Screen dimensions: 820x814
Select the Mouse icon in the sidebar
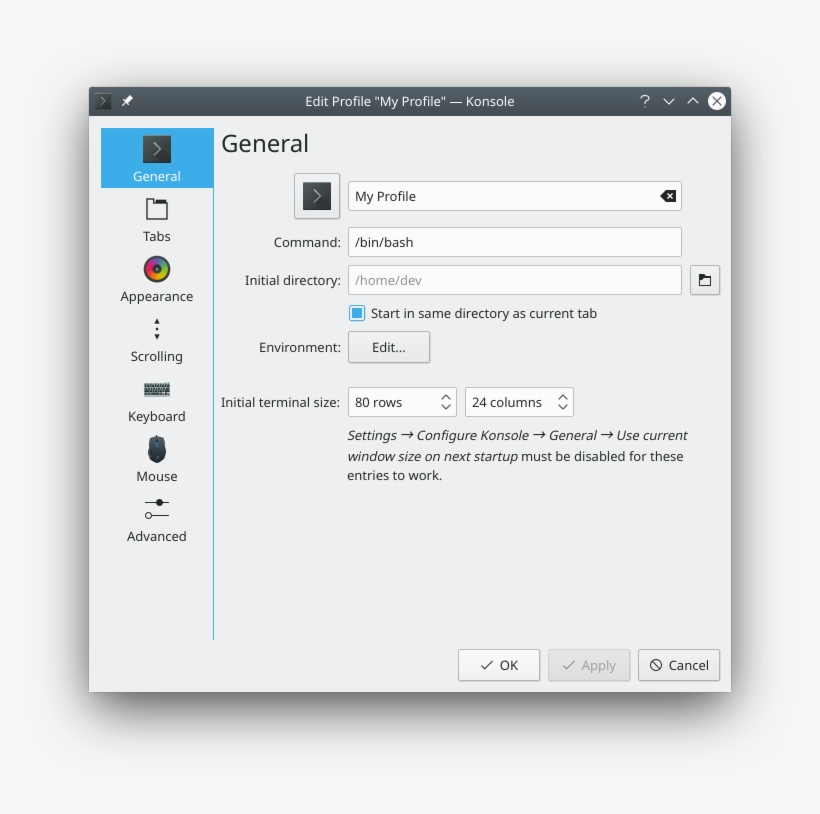click(157, 449)
